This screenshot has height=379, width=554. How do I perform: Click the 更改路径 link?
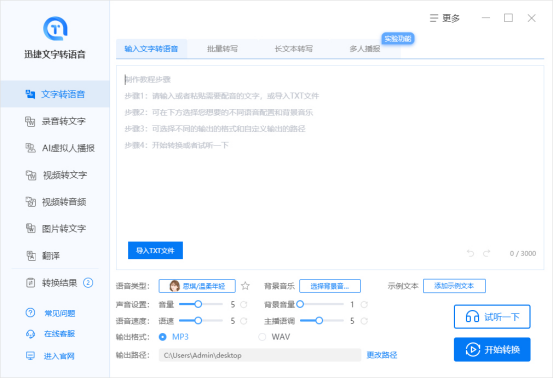tap(382, 355)
